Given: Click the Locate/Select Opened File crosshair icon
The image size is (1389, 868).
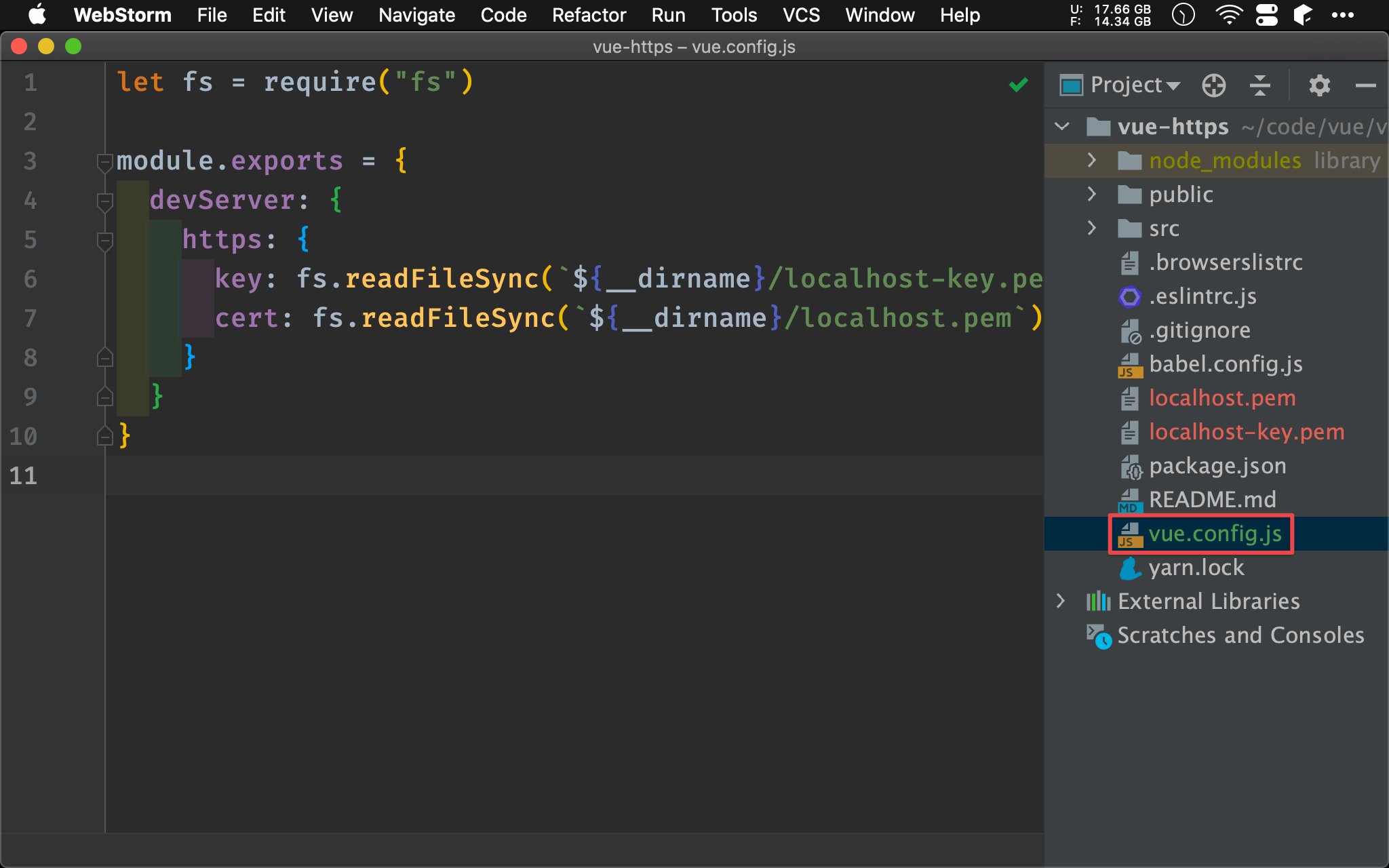Looking at the screenshot, I should click(1213, 85).
